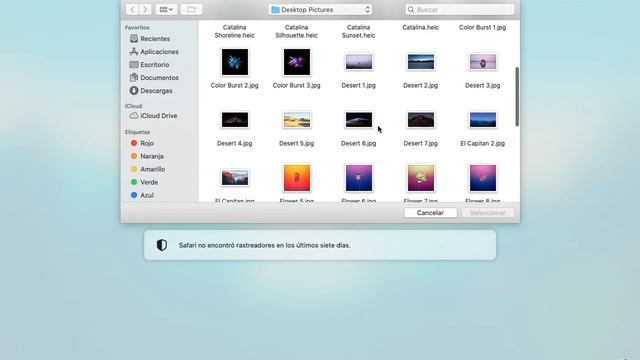The width and height of the screenshot is (640, 360).
Task: Click the Safari privacy shield icon
Action: coord(162,245)
